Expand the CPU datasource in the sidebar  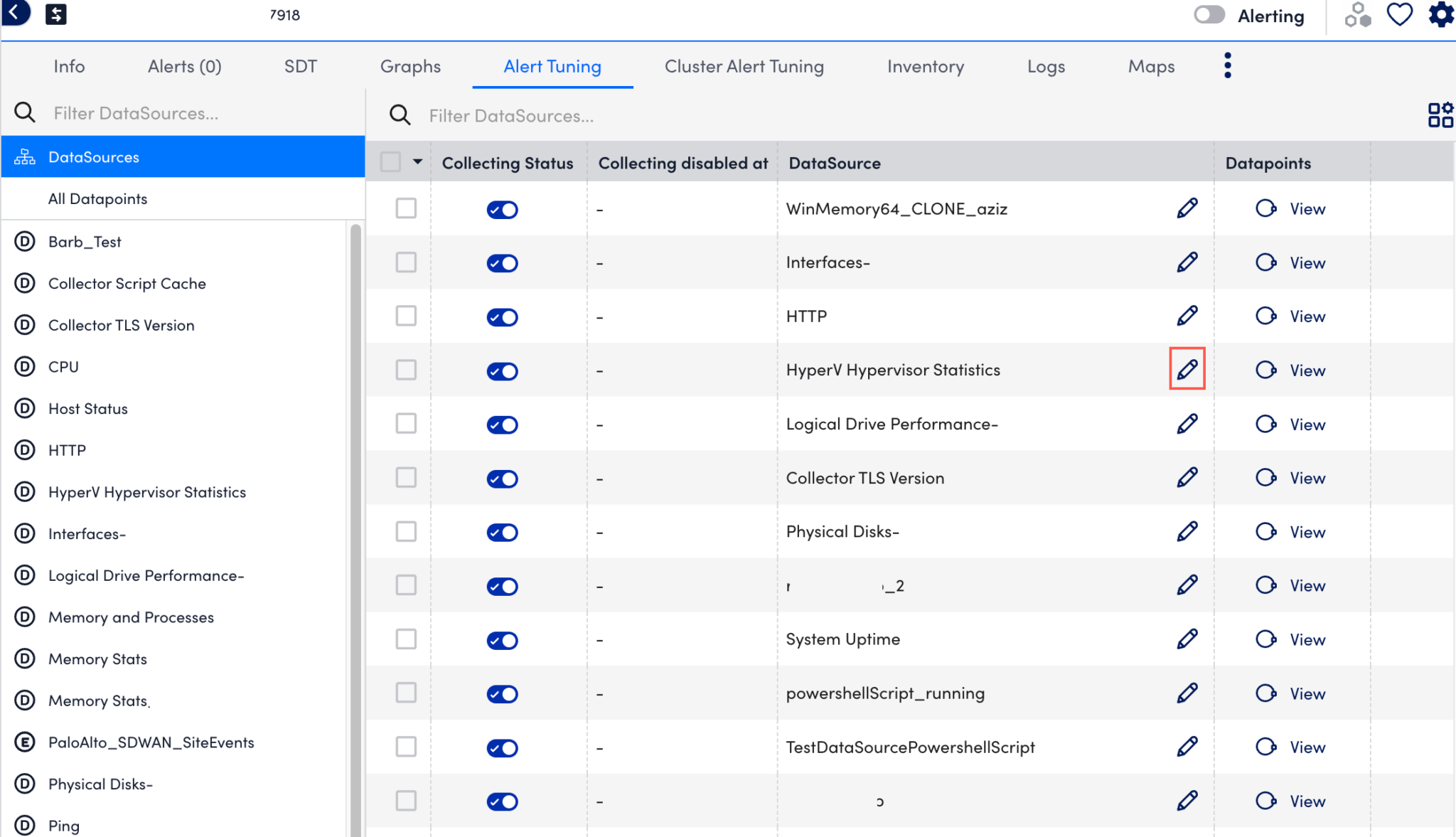(x=63, y=366)
